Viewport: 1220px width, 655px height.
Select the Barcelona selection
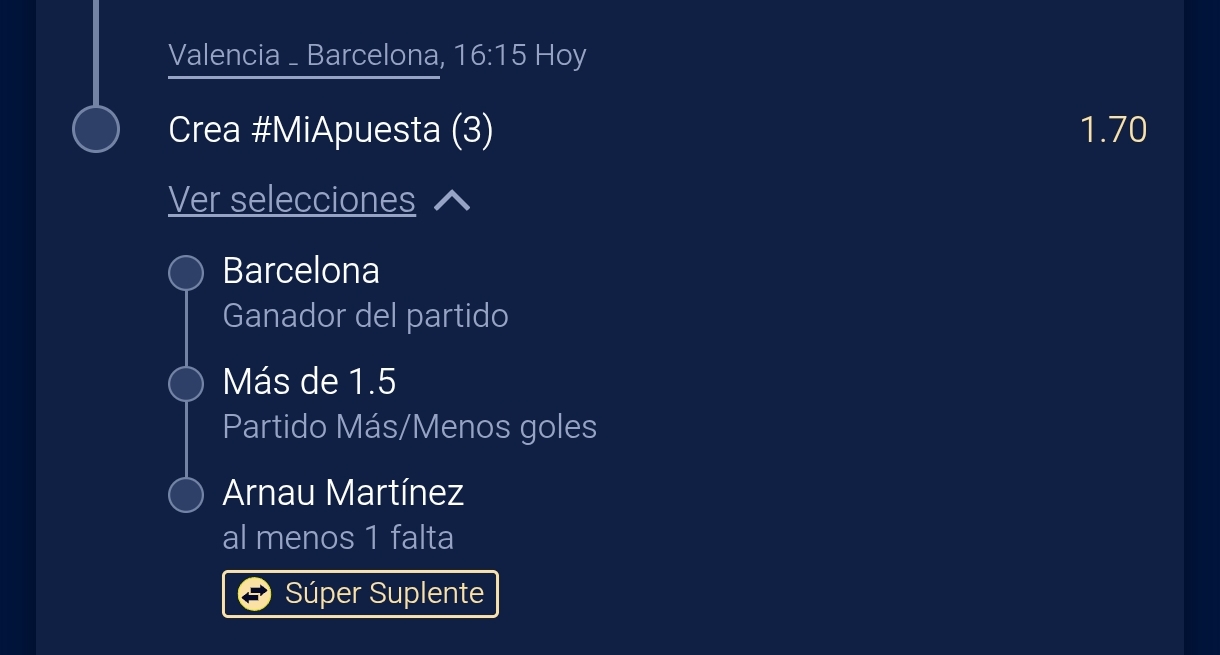pyautogui.click(x=301, y=271)
